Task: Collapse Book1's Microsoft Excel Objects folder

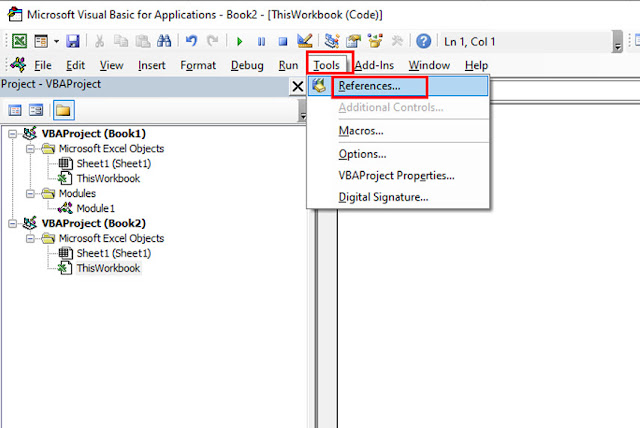Action: 30,149
